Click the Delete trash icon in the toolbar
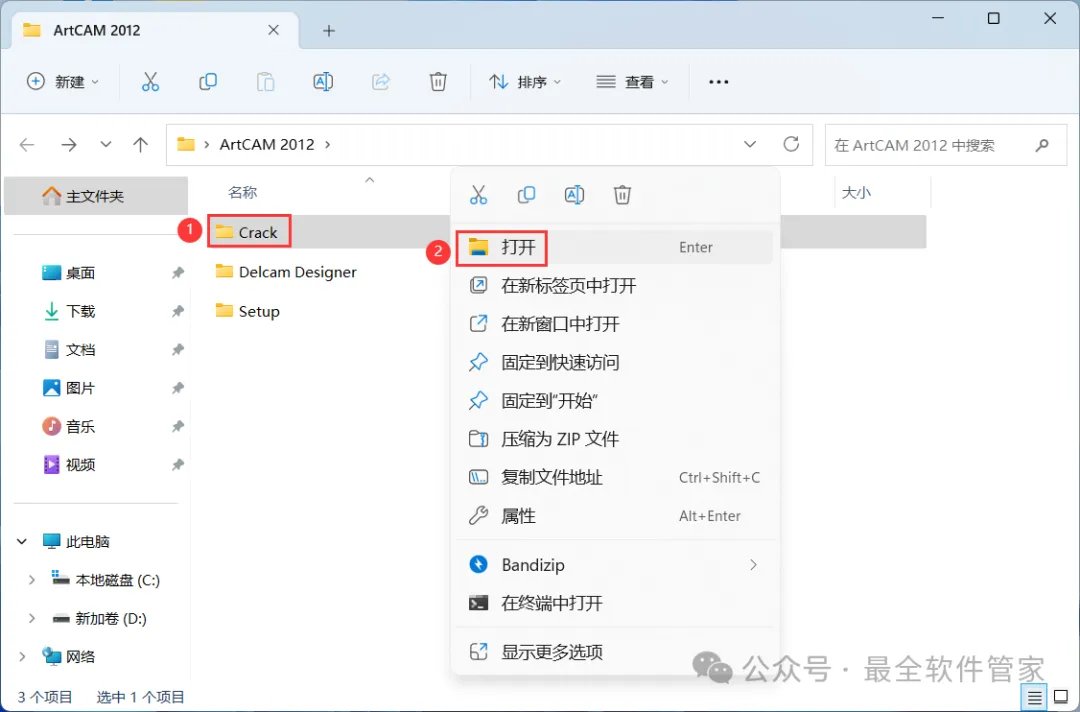 [438, 82]
